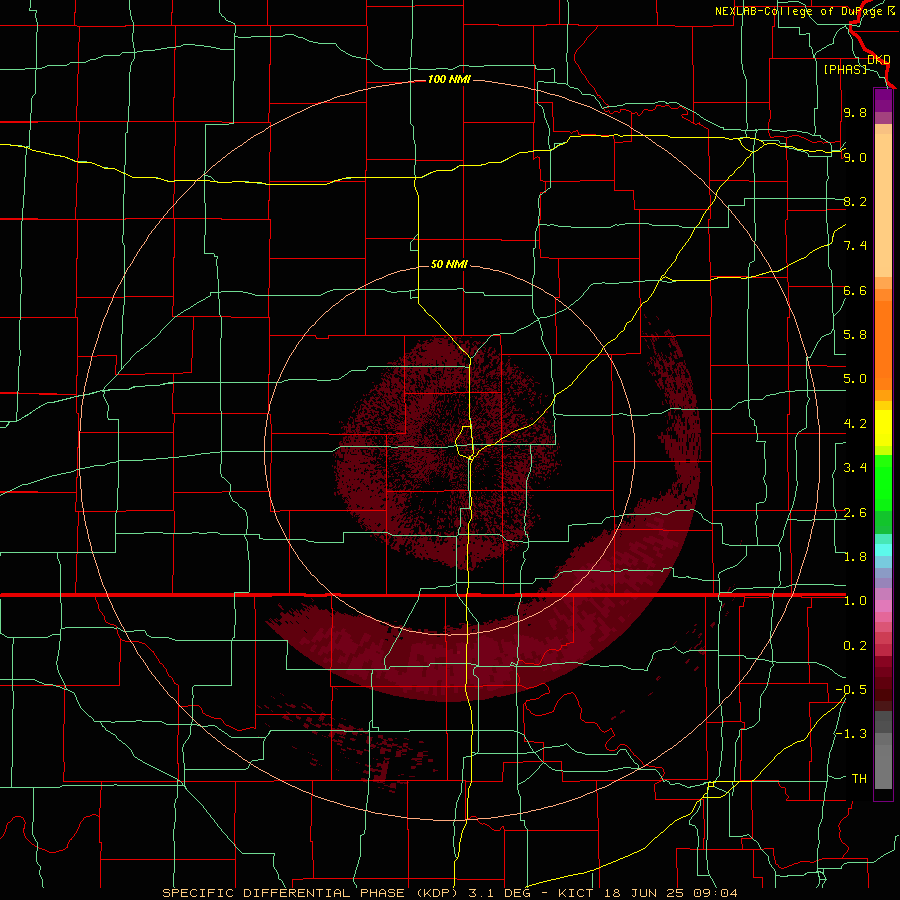The image size is (900, 900).
Task: Click the 9.0 value on the color scale
Action: [855, 157]
